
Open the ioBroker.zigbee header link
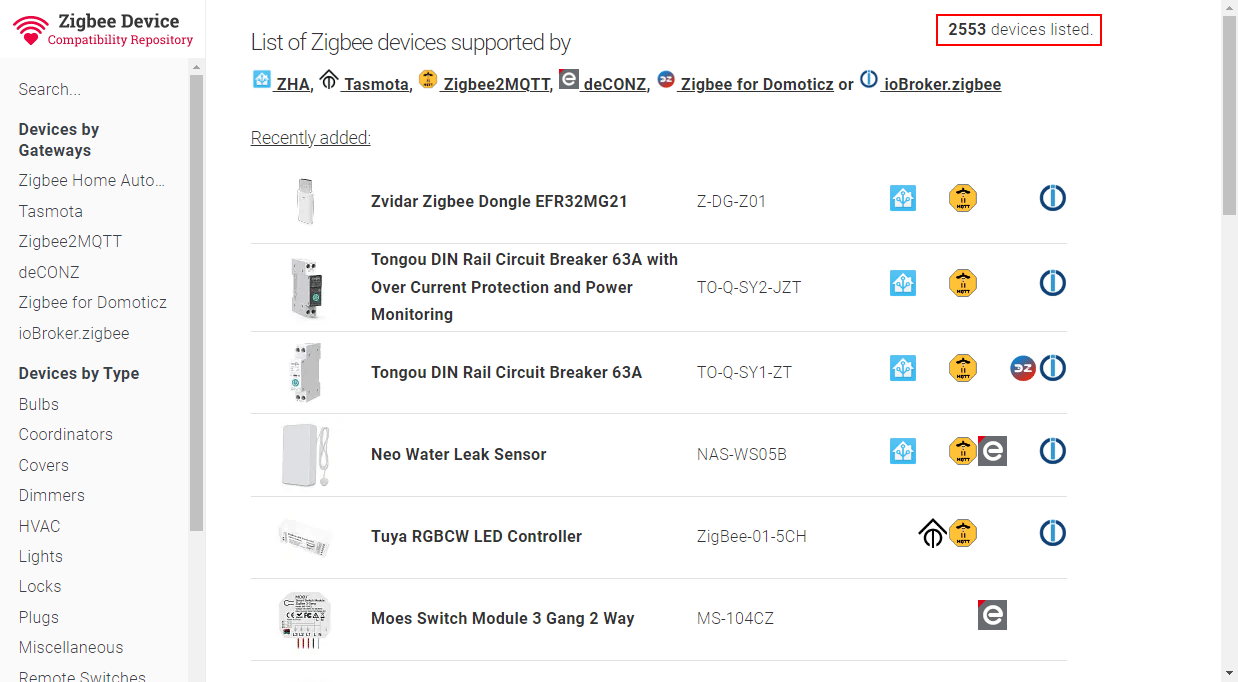pos(930,84)
